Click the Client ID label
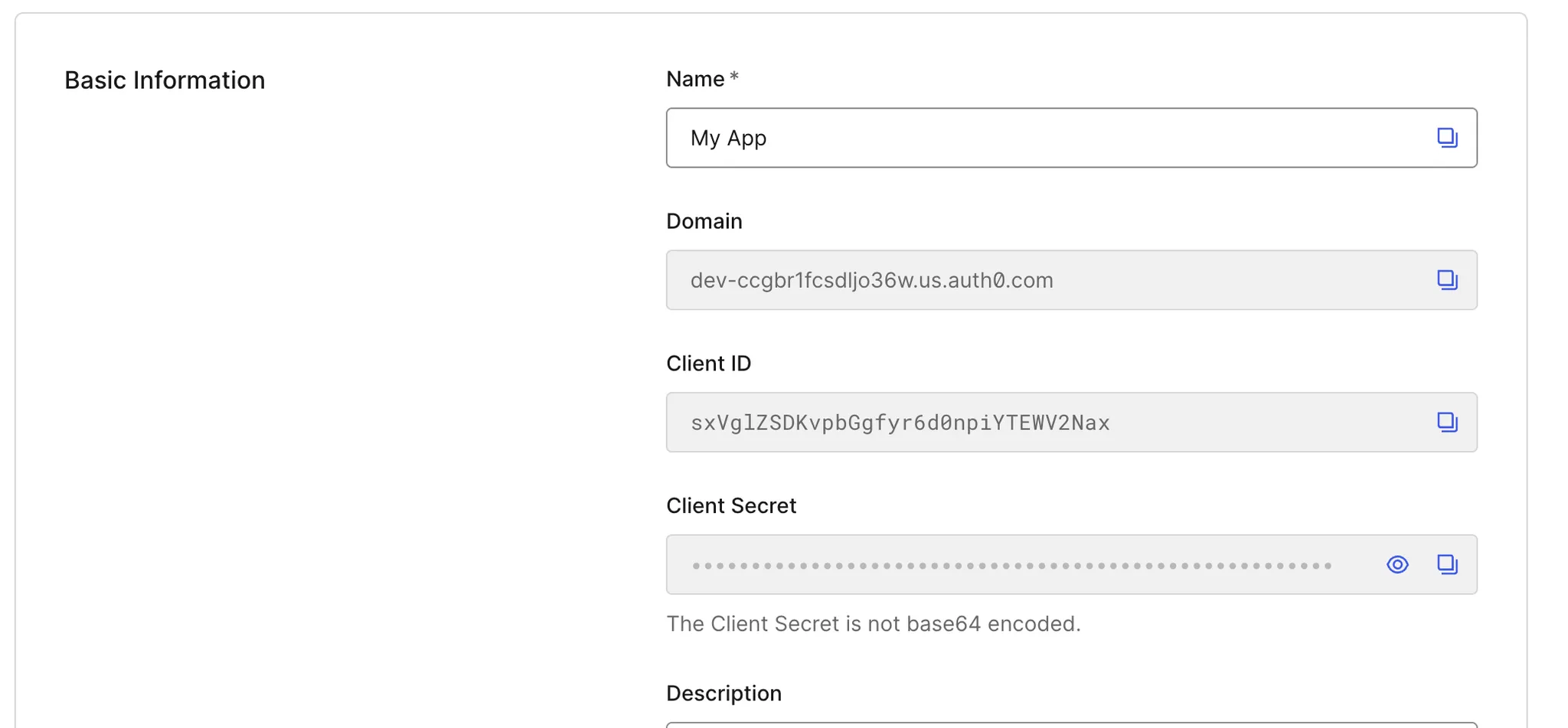 click(x=708, y=364)
